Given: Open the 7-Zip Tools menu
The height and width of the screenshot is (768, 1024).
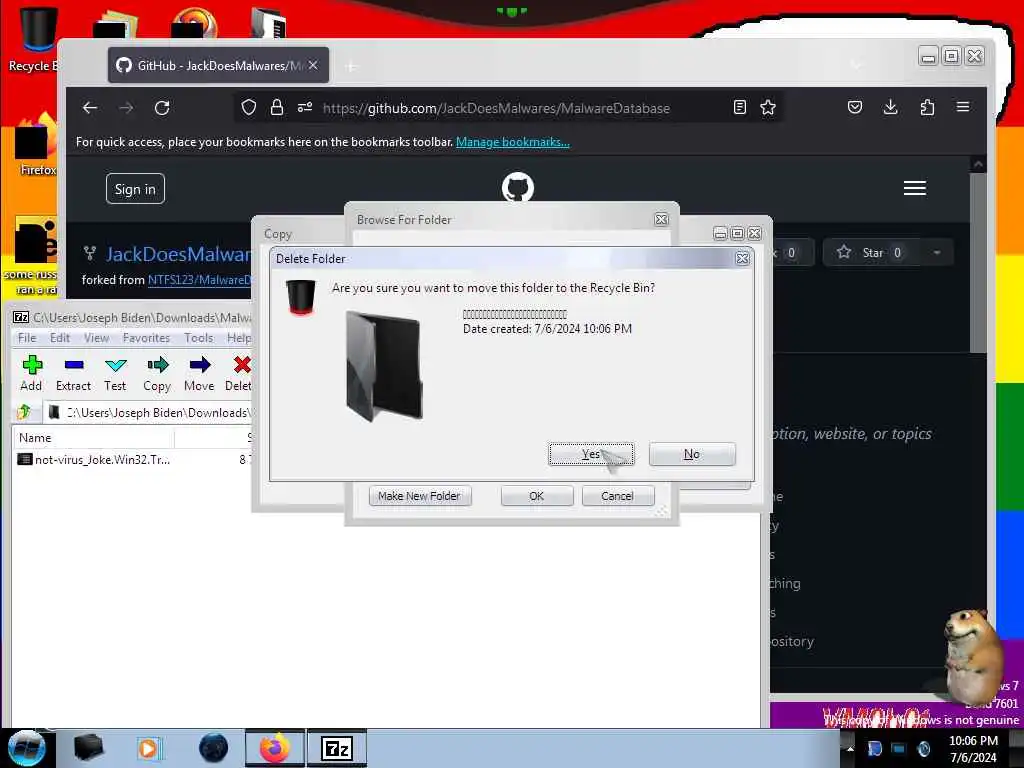Looking at the screenshot, I should [199, 338].
